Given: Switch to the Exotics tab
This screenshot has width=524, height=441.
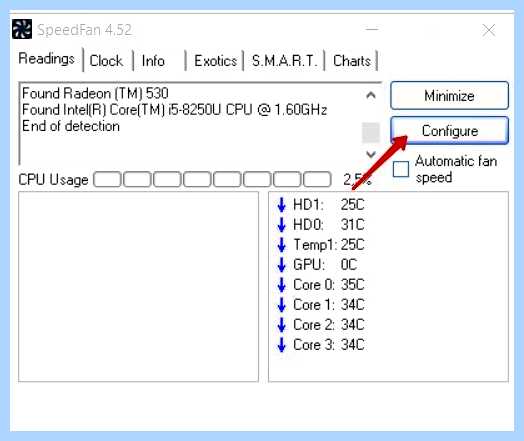Looking at the screenshot, I should [x=216, y=61].
